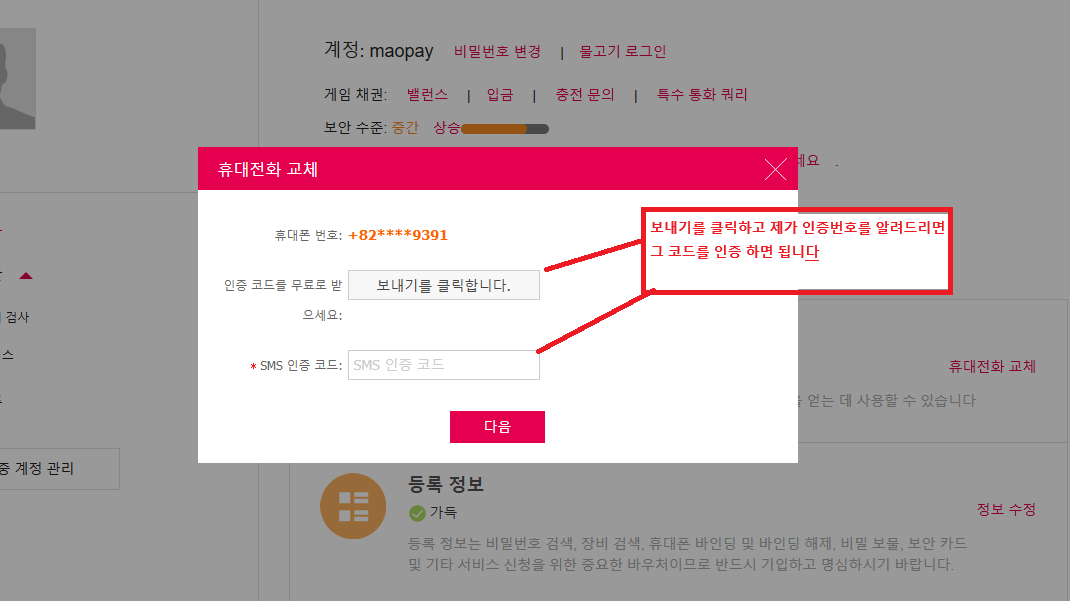Collapse the sidebar section with the red triangle

pos(26,276)
